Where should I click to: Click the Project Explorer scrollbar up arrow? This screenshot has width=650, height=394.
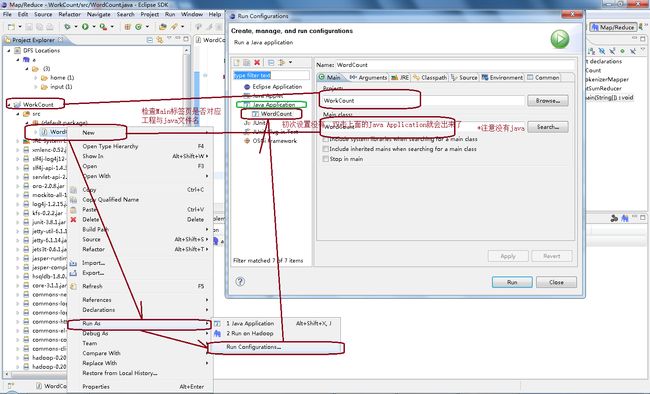click(x=187, y=50)
